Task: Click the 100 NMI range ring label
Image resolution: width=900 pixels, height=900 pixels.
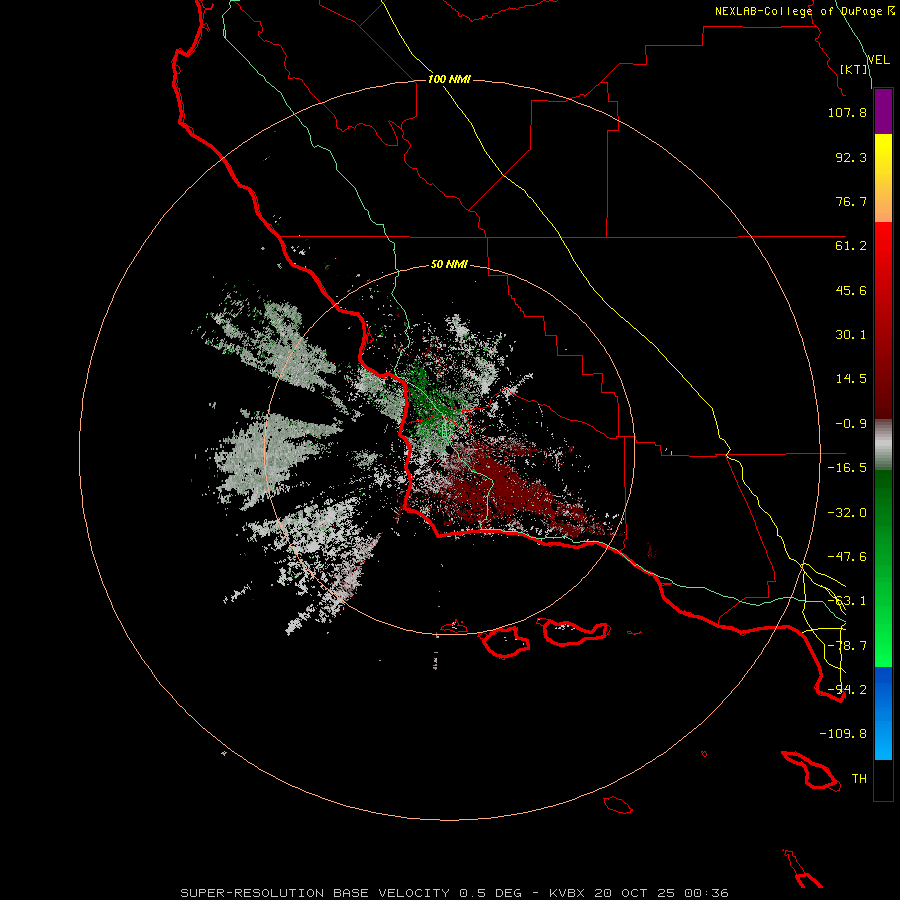Action: [449, 79]
